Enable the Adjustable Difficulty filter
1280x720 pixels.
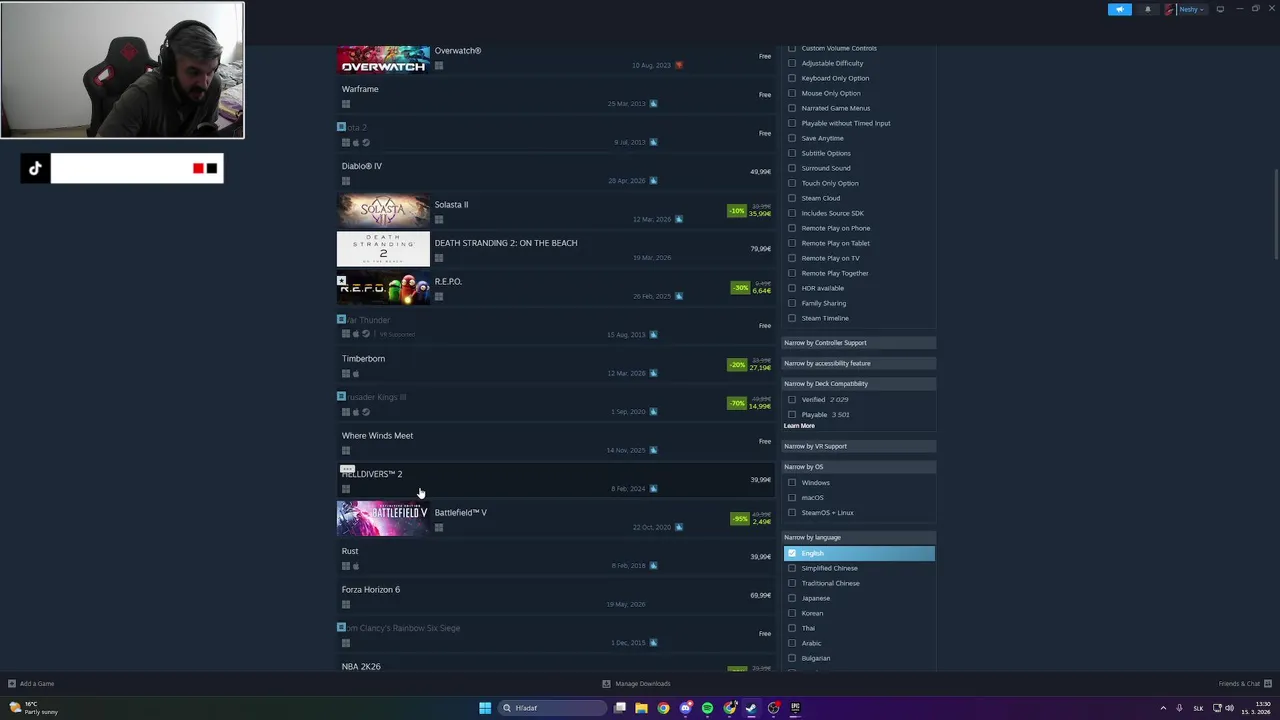point(792,63)
